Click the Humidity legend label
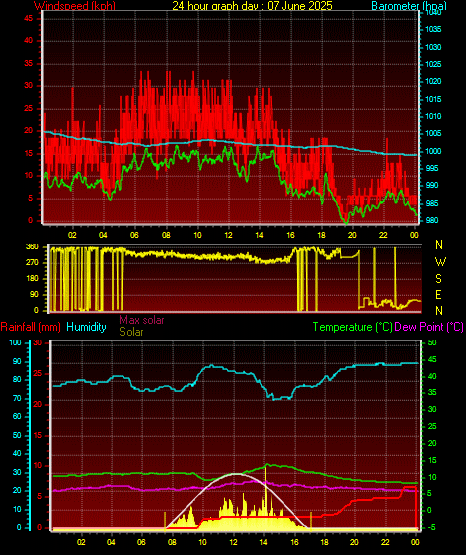Image resolution: width=466 pixels, height=555 pixels. pyautogui.click(x=86, y=327)
